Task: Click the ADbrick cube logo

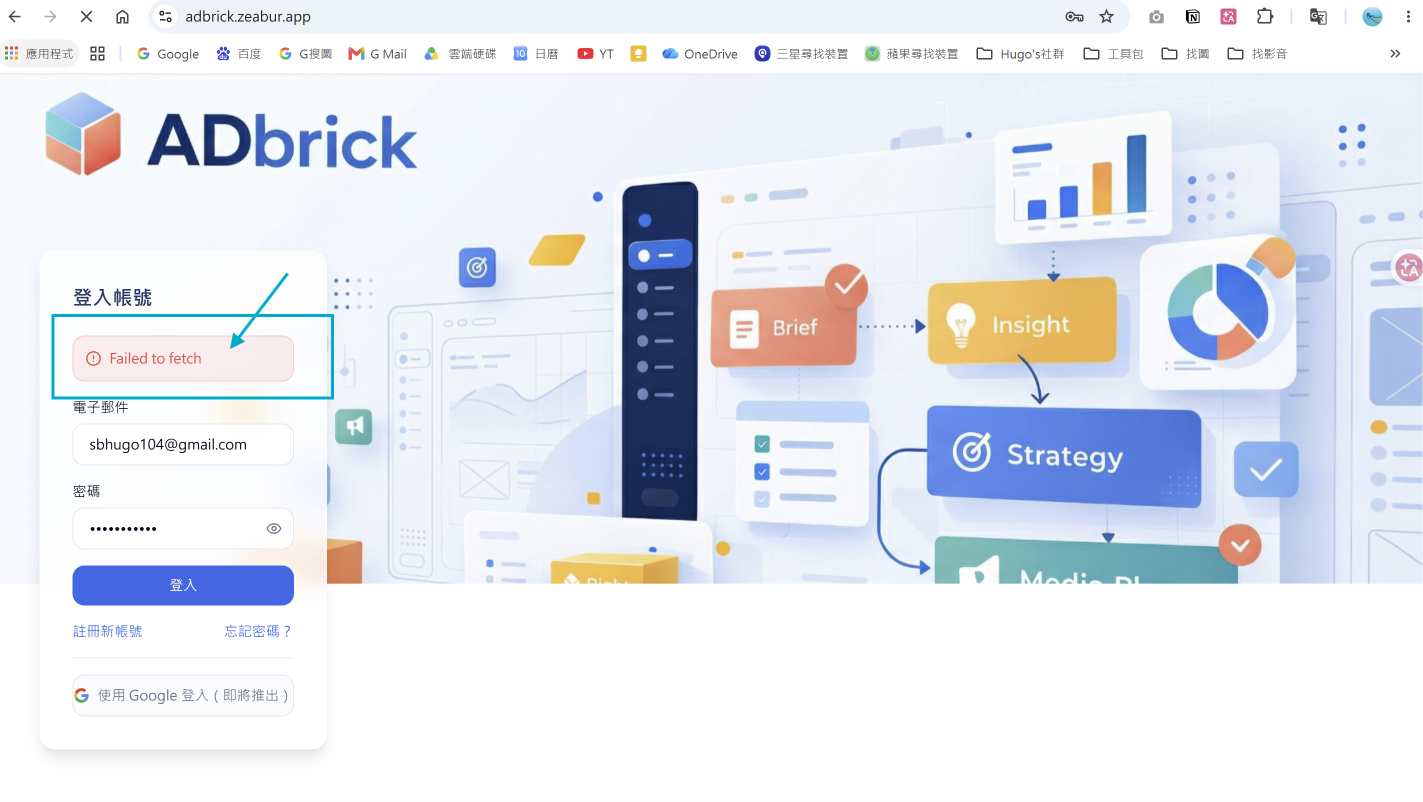Action: pos(83,134)
